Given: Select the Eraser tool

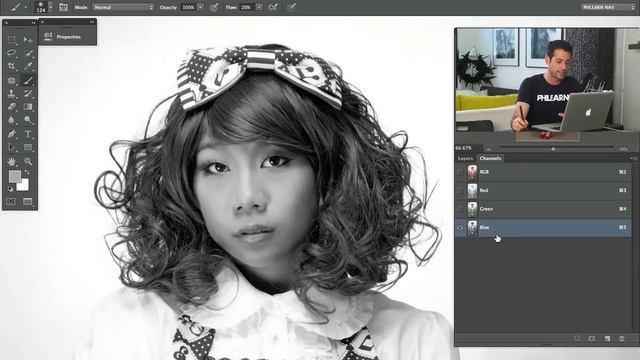Looking at the screenshot, I should pyautogui.click(x=11, y=107).
